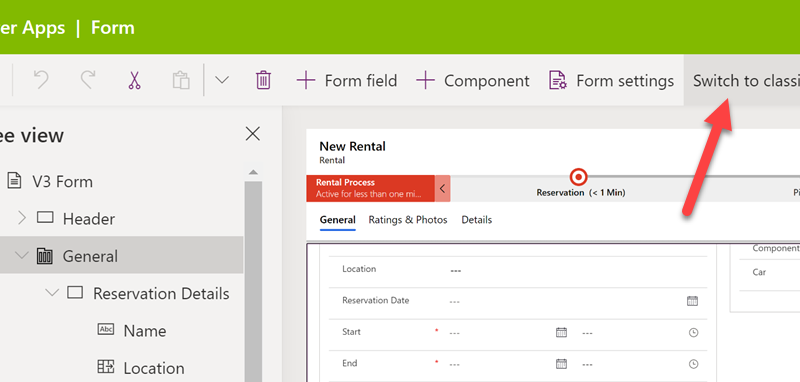
Task: Click the Undo arrow icon
Action: pos(41,80)
